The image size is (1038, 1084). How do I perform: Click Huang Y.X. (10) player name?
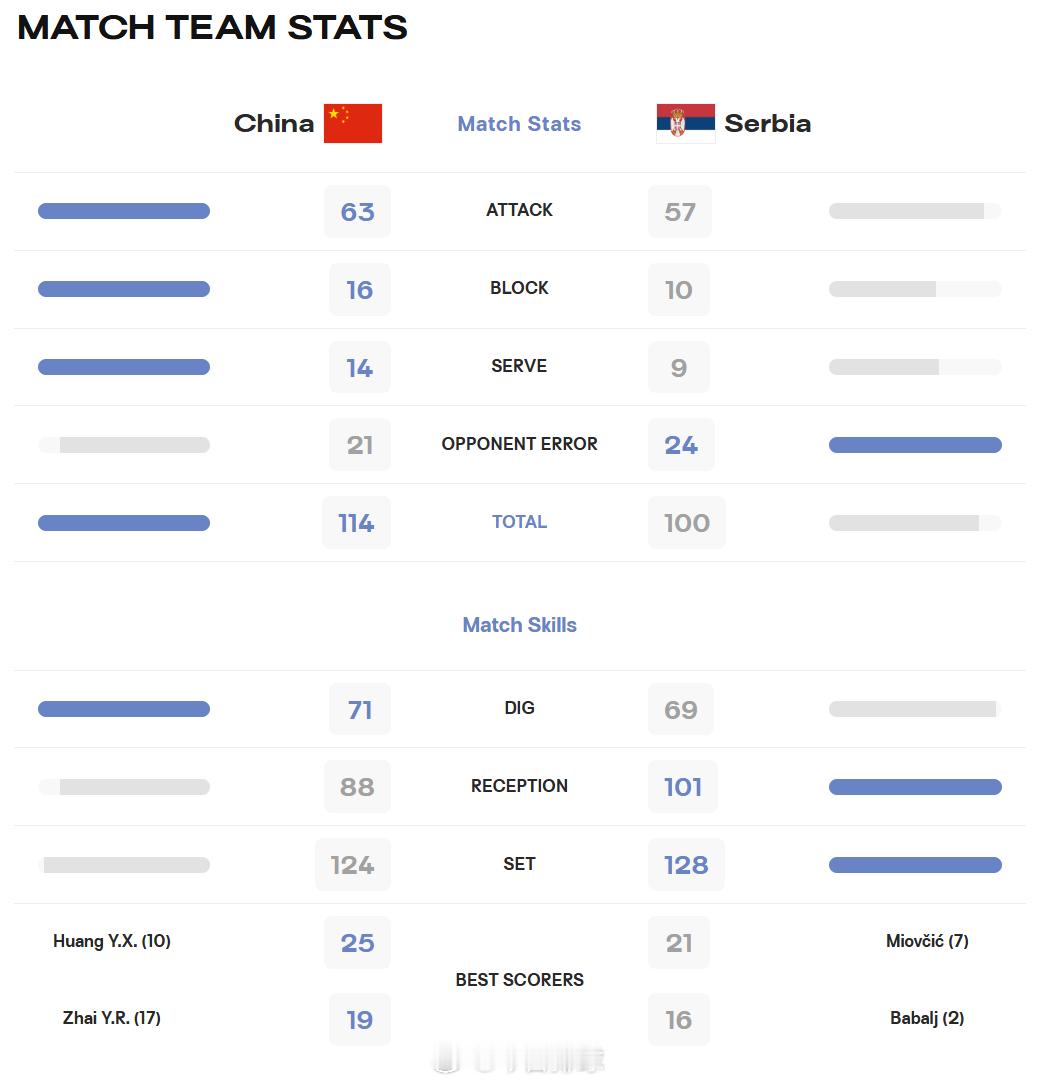point(112,941)
